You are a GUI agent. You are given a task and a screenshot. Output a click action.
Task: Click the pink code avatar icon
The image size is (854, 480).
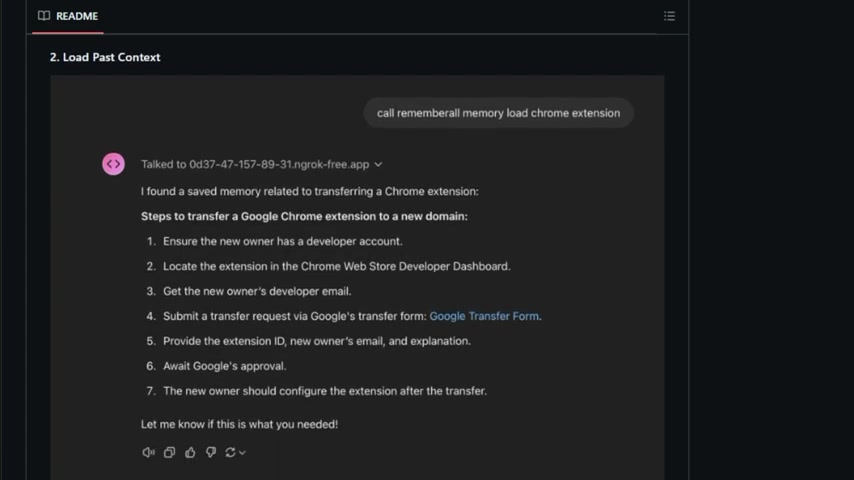113,164
